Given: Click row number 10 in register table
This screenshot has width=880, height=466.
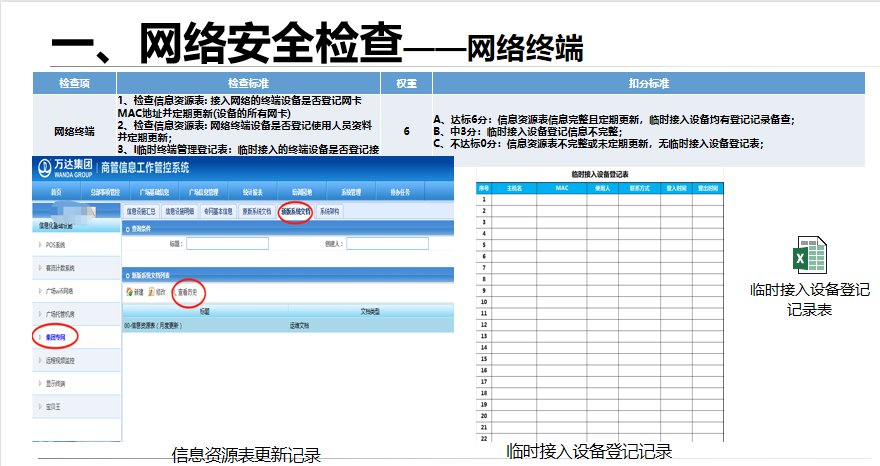Looking at the screenshot, I should [484, 302].
